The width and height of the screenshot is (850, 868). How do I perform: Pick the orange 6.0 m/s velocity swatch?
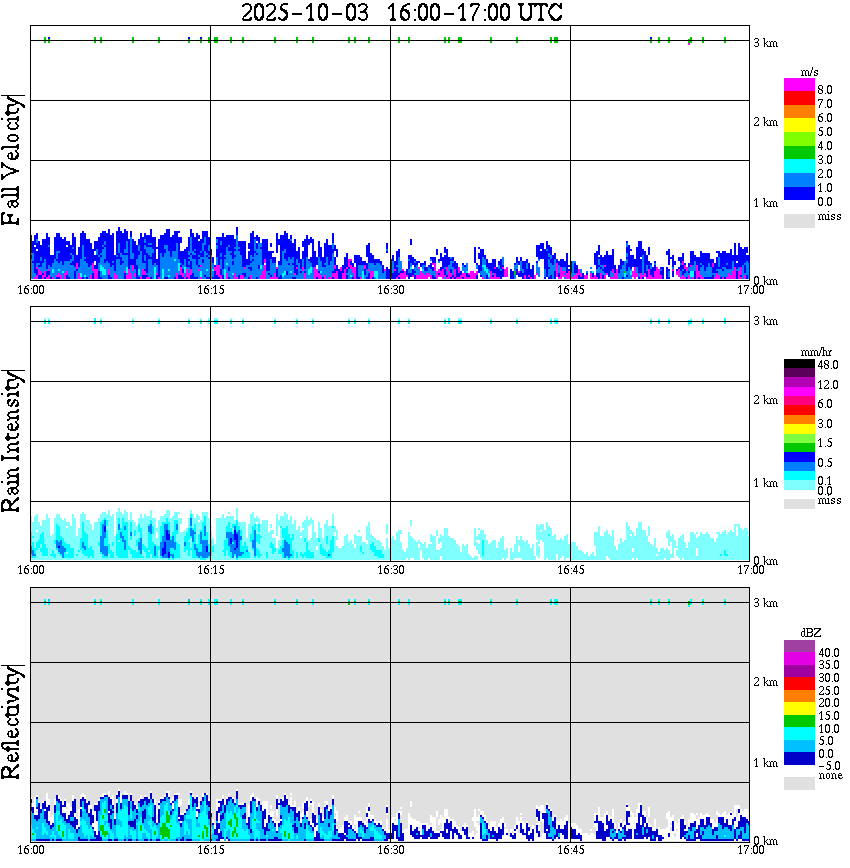tap(799, 112)
